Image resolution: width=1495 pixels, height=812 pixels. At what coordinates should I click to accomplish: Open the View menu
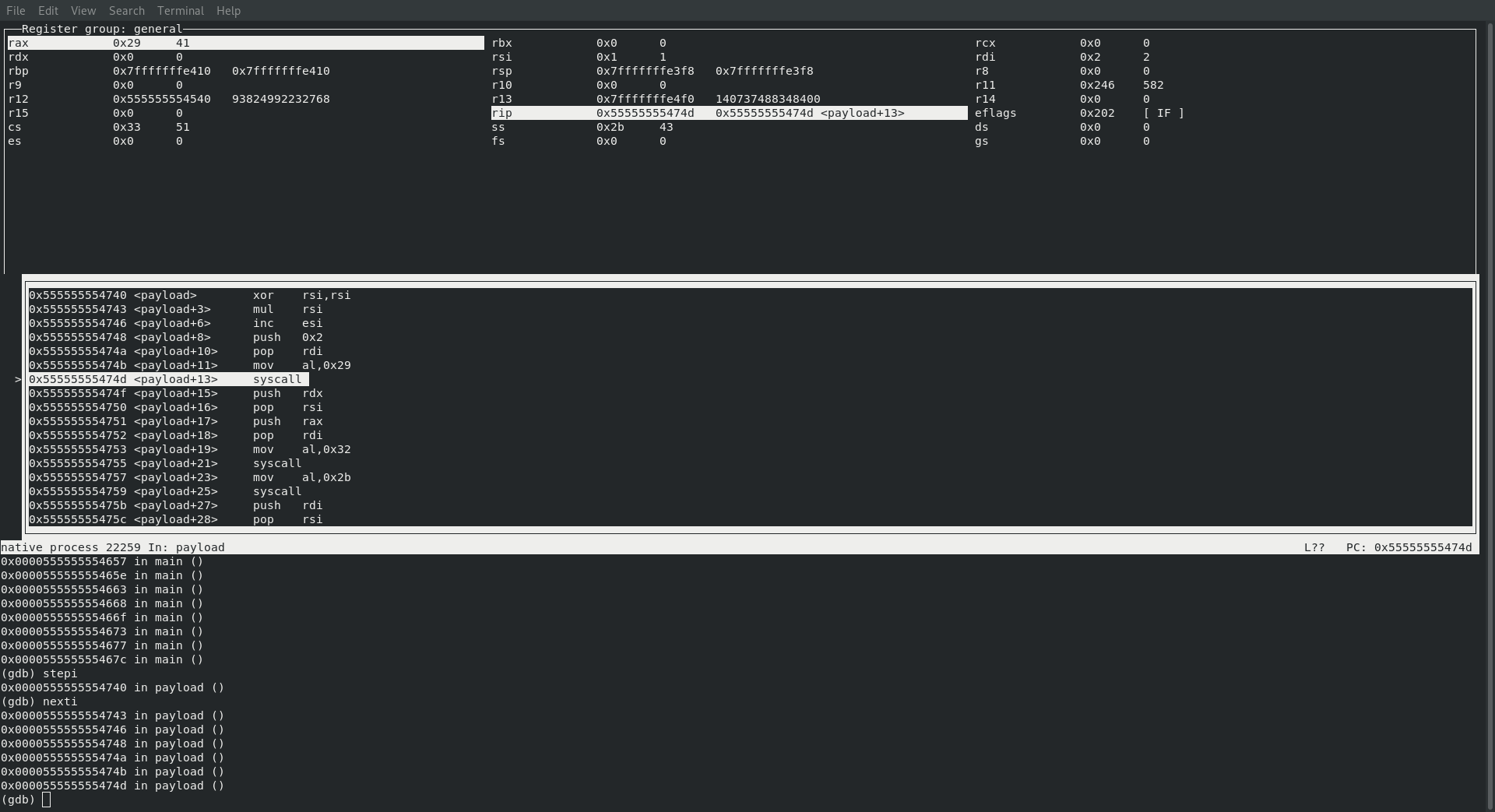point(83,10)
